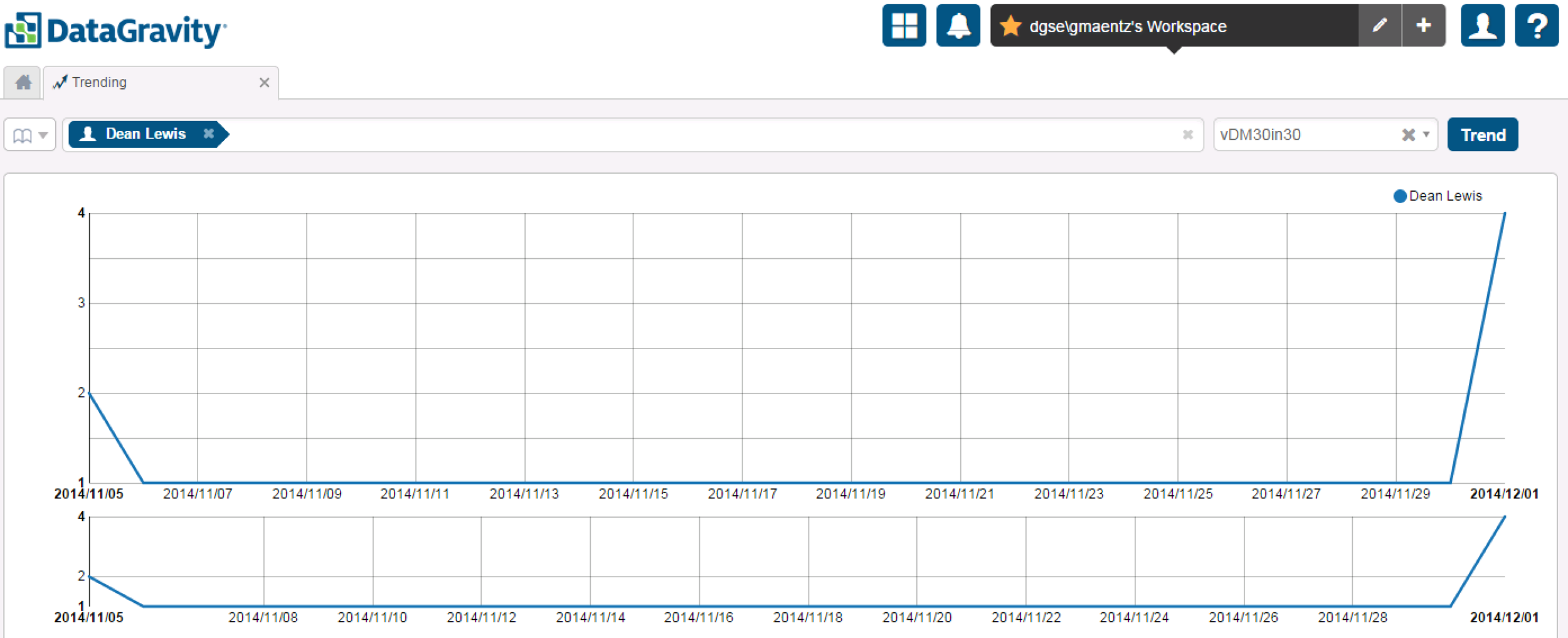
Task: Click the 2014/11/21 axis label
Action: (x=960, y=494)
